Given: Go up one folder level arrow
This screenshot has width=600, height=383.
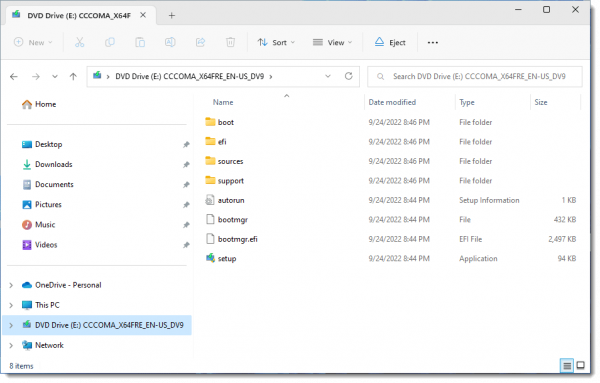Looking at the screenshot, I should [73, 77].
